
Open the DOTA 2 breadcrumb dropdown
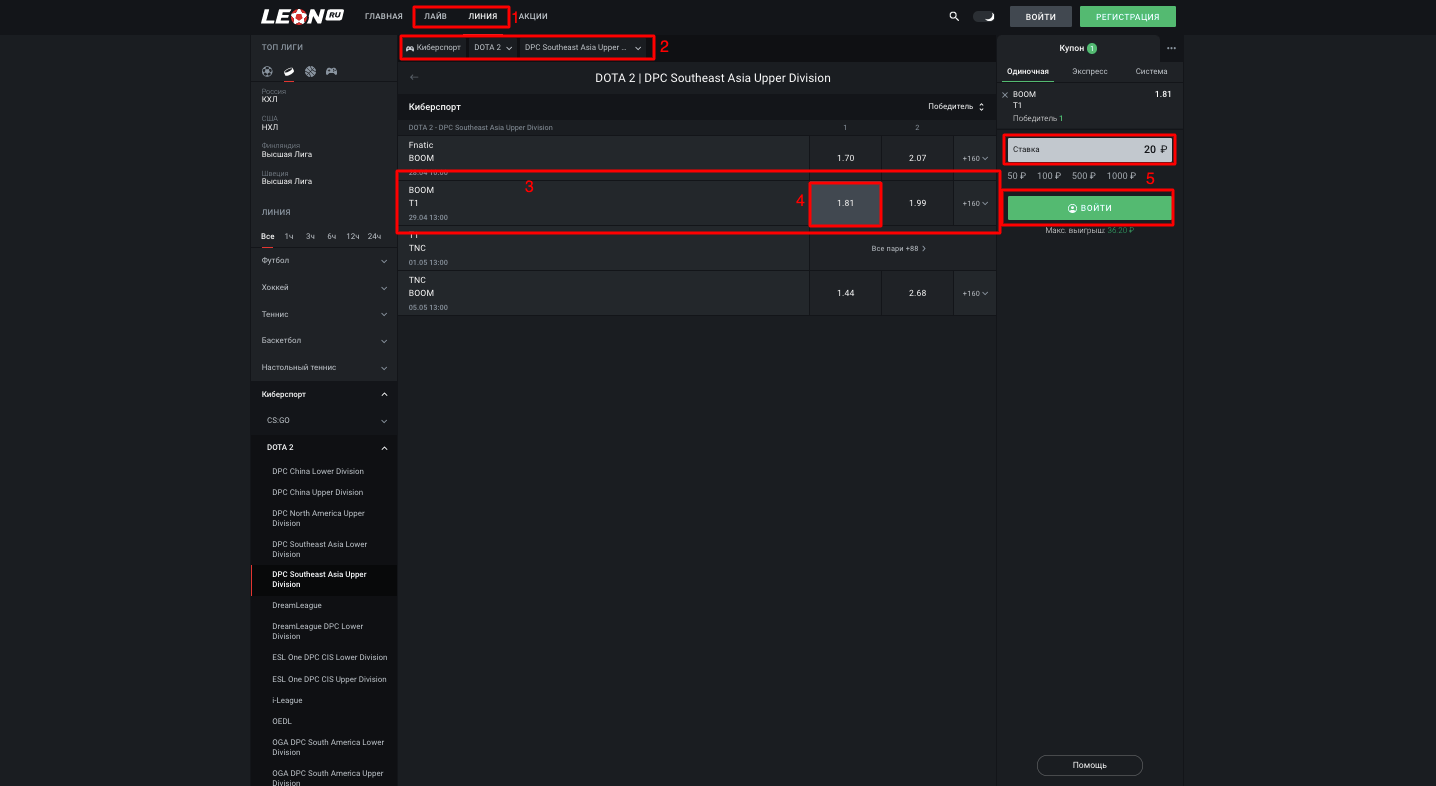493,47
